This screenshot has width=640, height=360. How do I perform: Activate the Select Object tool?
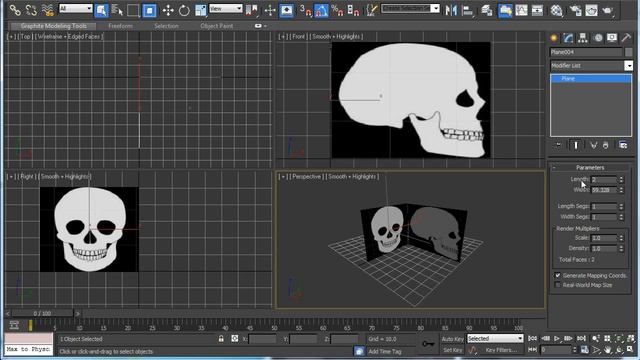click(x=101, y=10)
